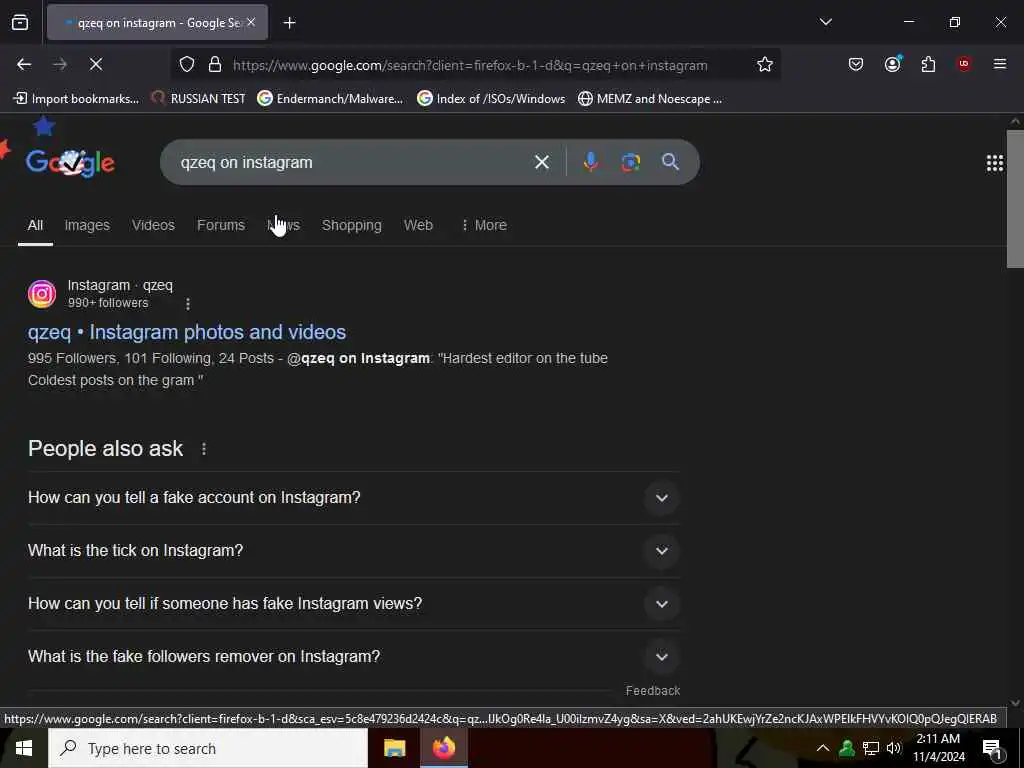Go back to previous page
This screenshot has height=768, width=1024.
pos(24,64)
